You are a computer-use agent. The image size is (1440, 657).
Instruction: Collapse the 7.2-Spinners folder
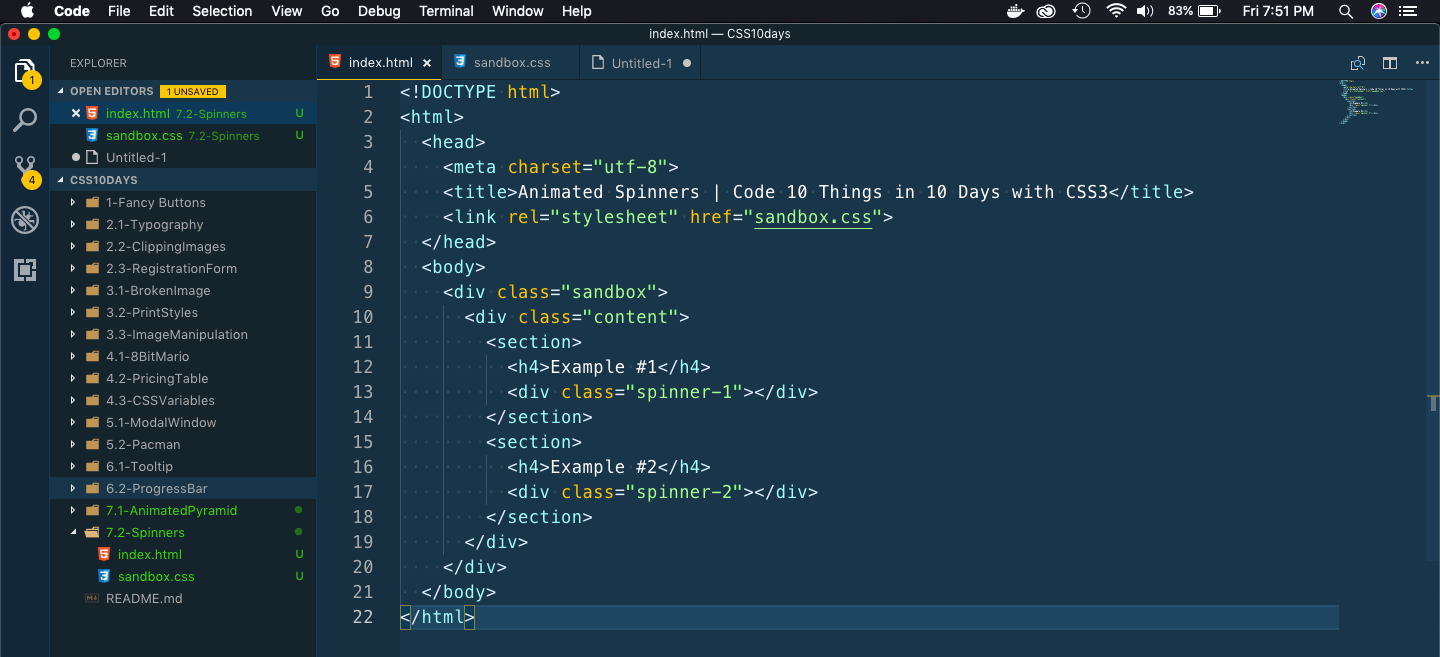73,532
